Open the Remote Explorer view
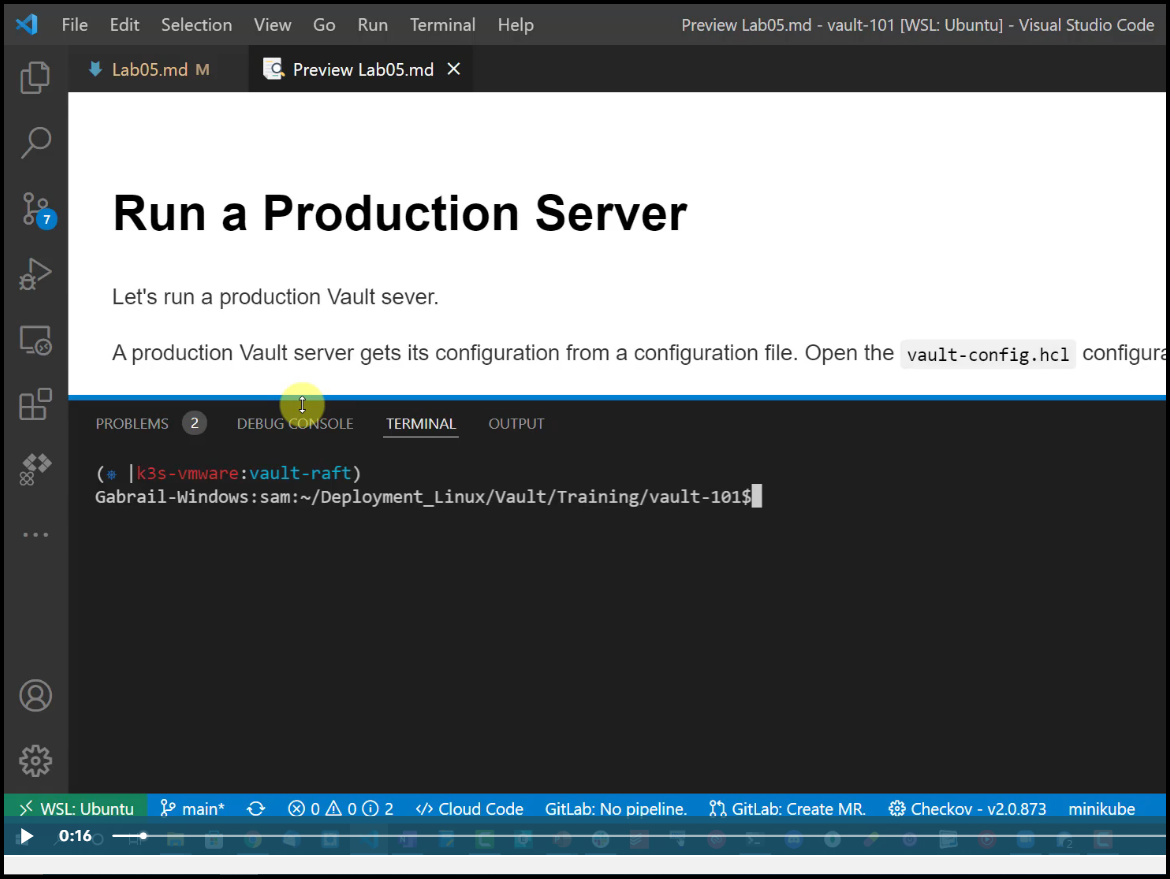Viewport: 1170px width, 879px height. coord(35,340)
